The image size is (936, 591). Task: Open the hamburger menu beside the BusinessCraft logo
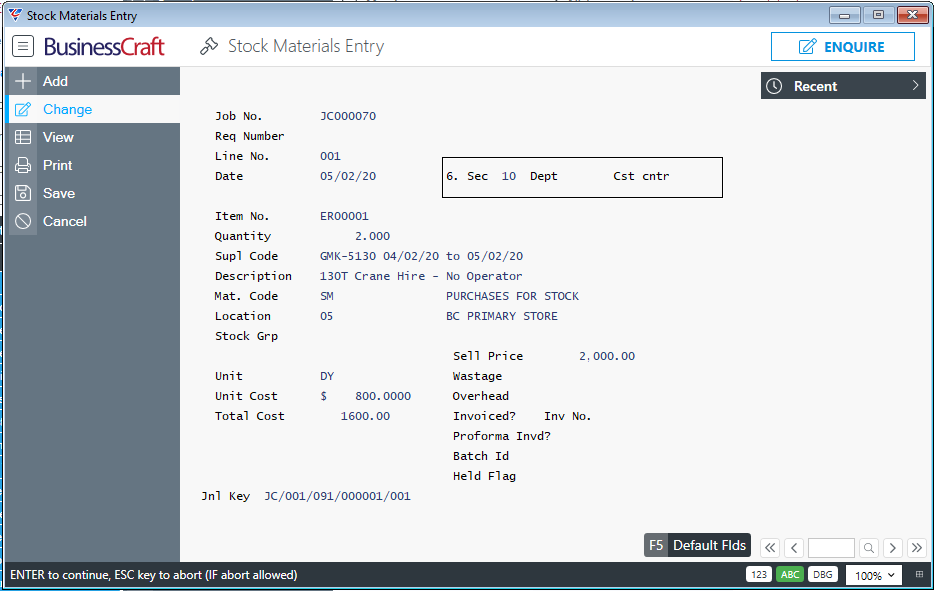(x=23, y=46)
